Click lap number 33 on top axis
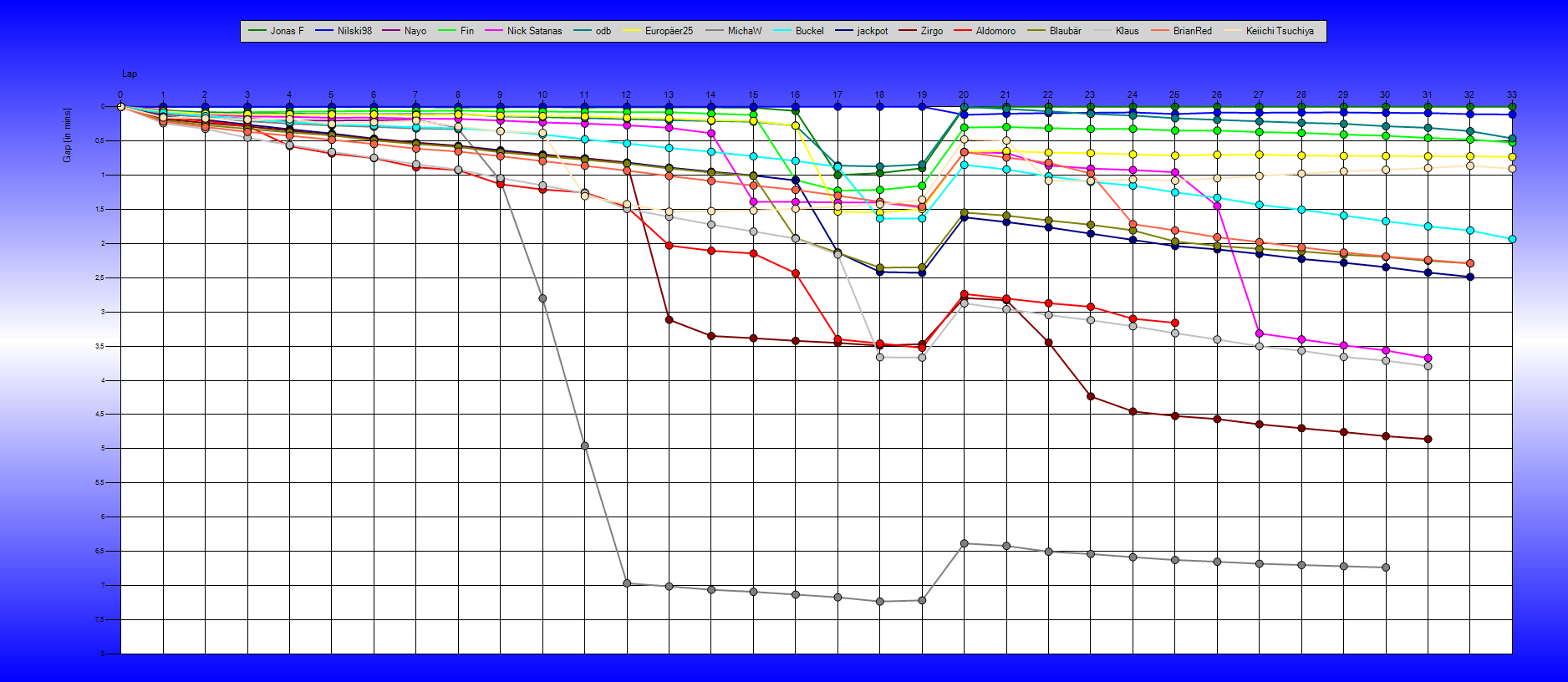 pyautogui.click(x=1512, y=95)
